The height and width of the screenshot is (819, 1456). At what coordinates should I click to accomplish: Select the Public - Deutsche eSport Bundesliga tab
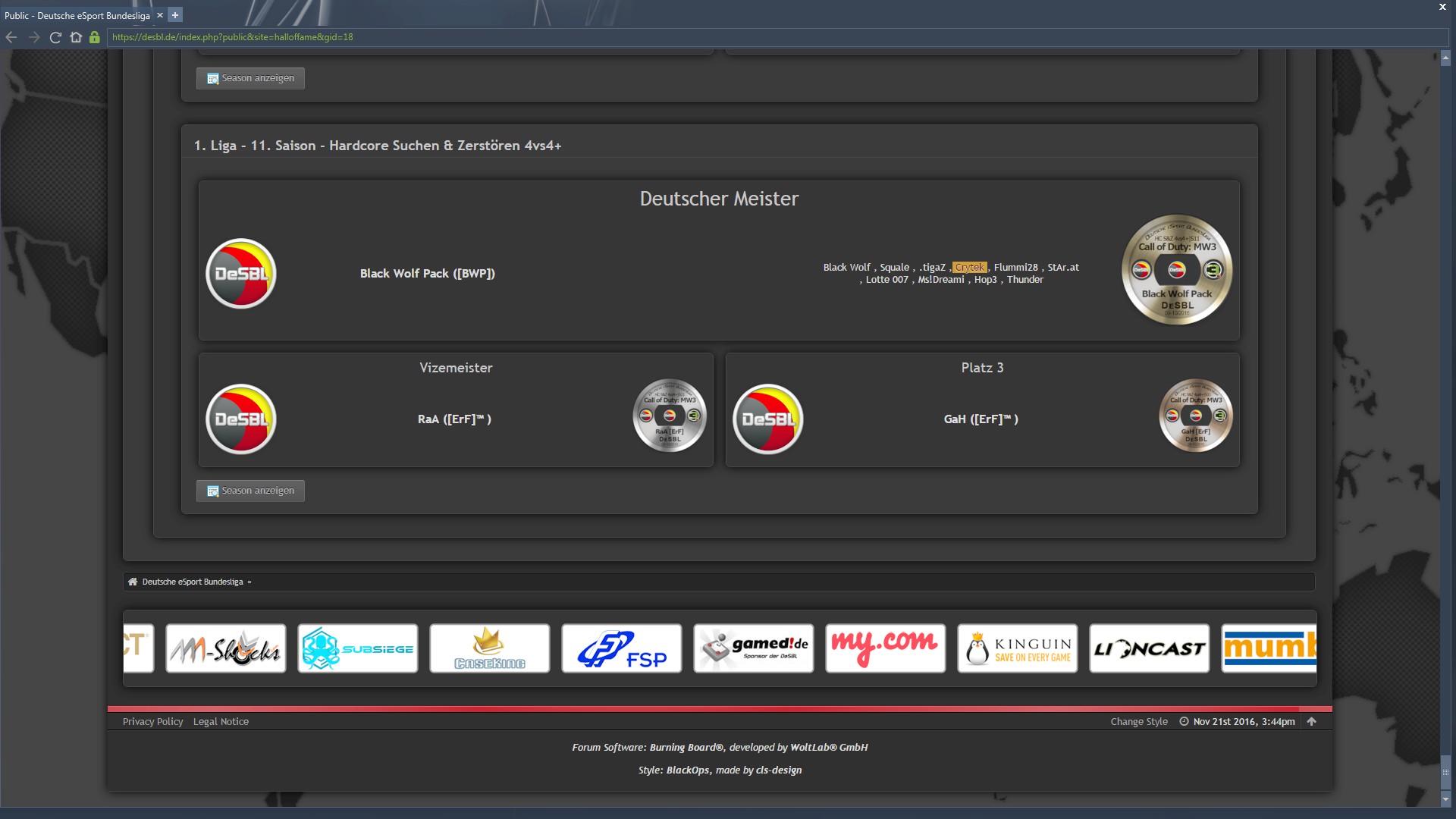click(77, 15)
